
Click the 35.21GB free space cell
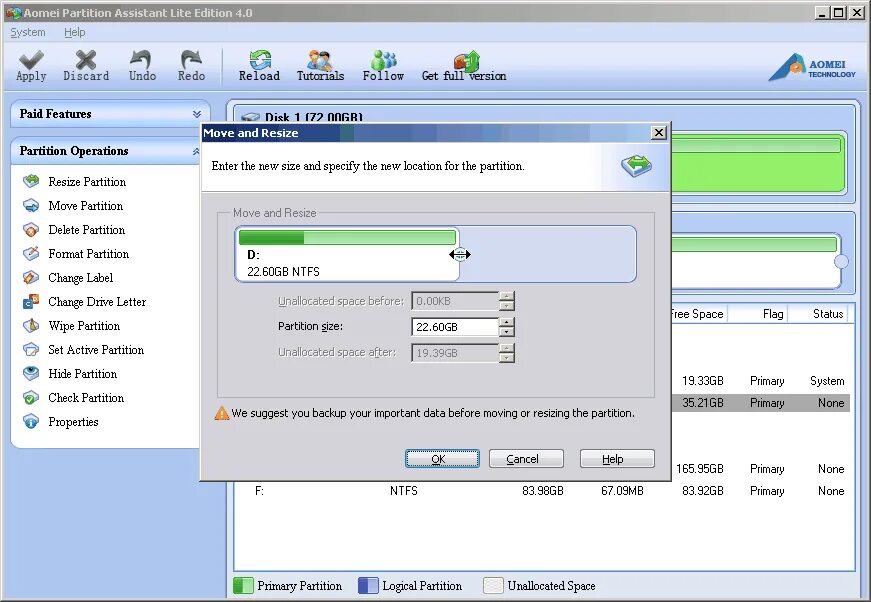click(x=703, y=403)
